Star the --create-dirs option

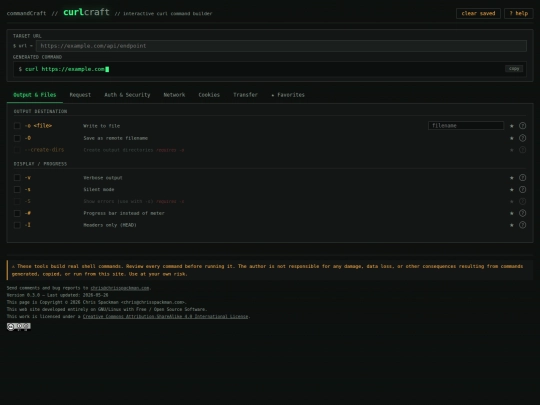pyautogui.click(x=511, y=150)
